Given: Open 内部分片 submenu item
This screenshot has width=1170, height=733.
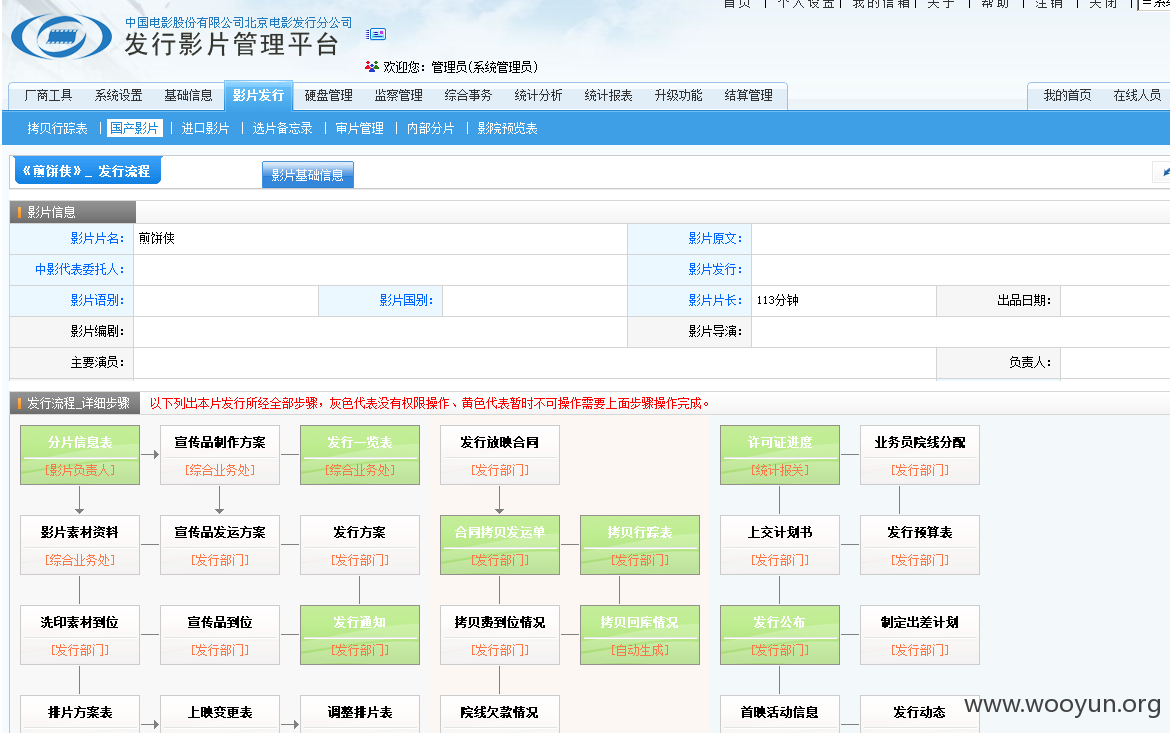Looking at the screenshot, I should point(431,128).
